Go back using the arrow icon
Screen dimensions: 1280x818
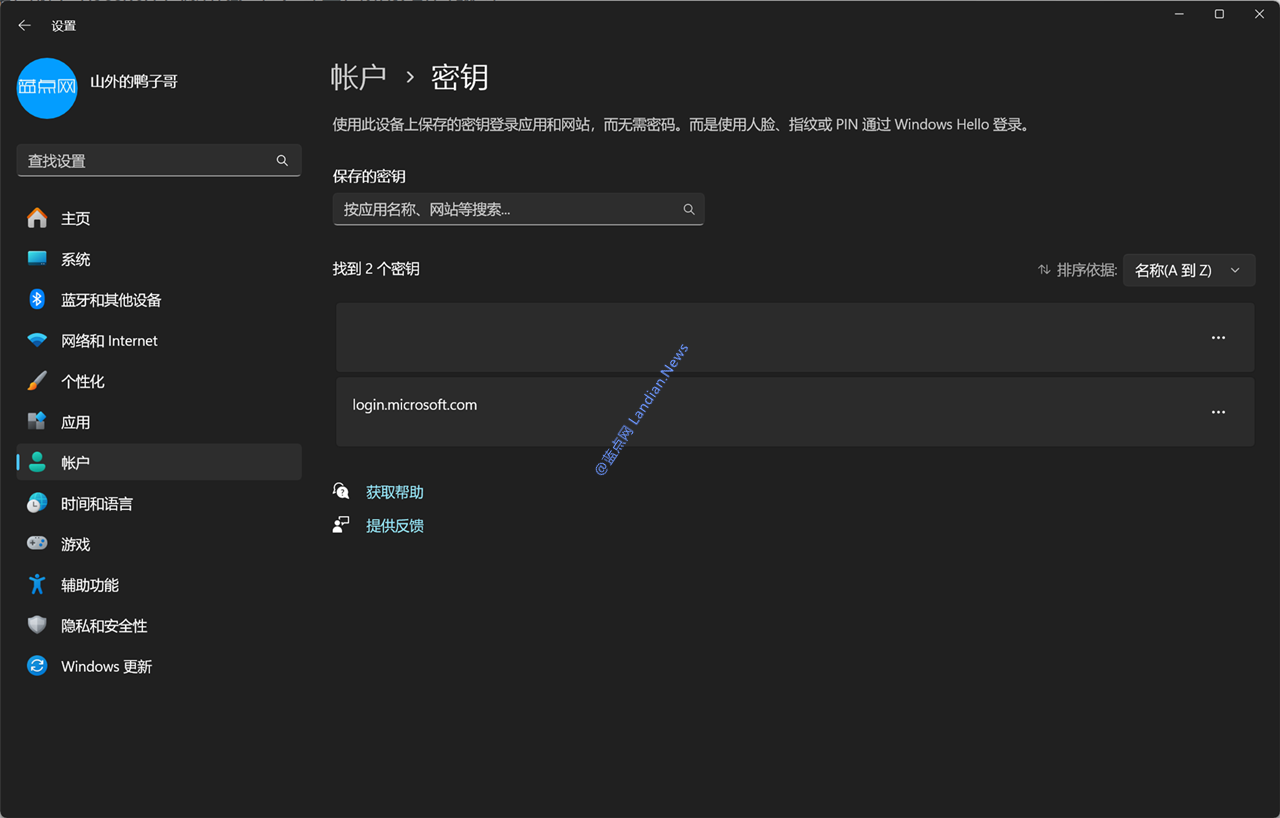click(x=25, y=25)
